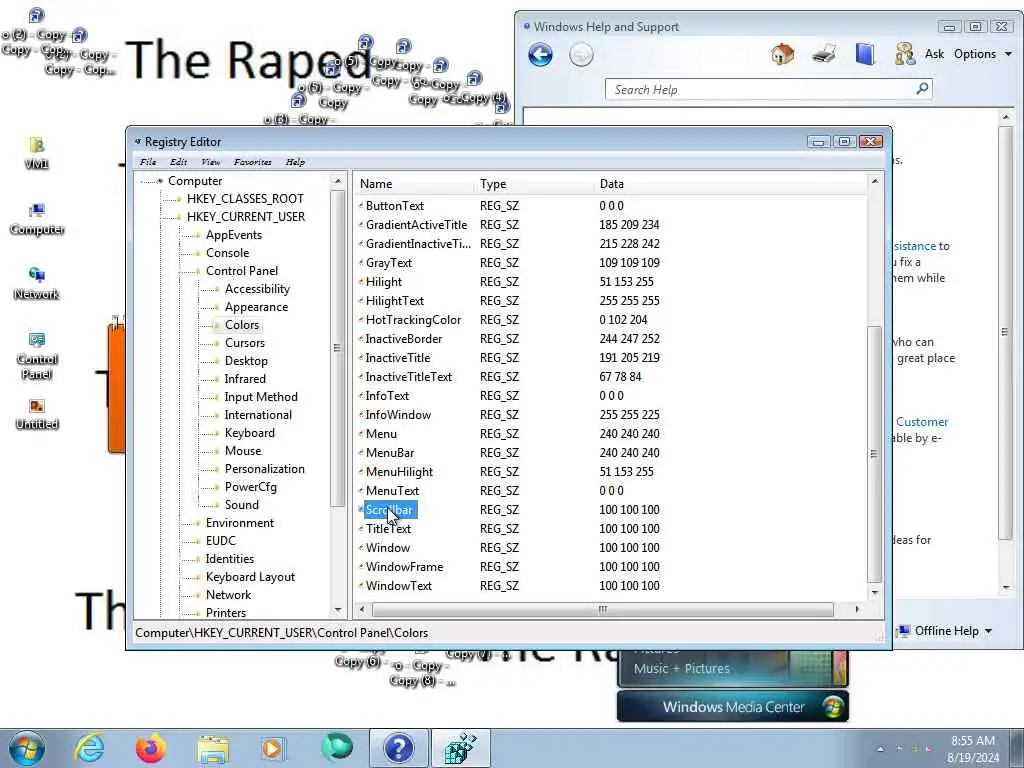Screen dimensions: 1024x768
Task: Open the Customer link in Help window
Action: (x=921, y=422)
